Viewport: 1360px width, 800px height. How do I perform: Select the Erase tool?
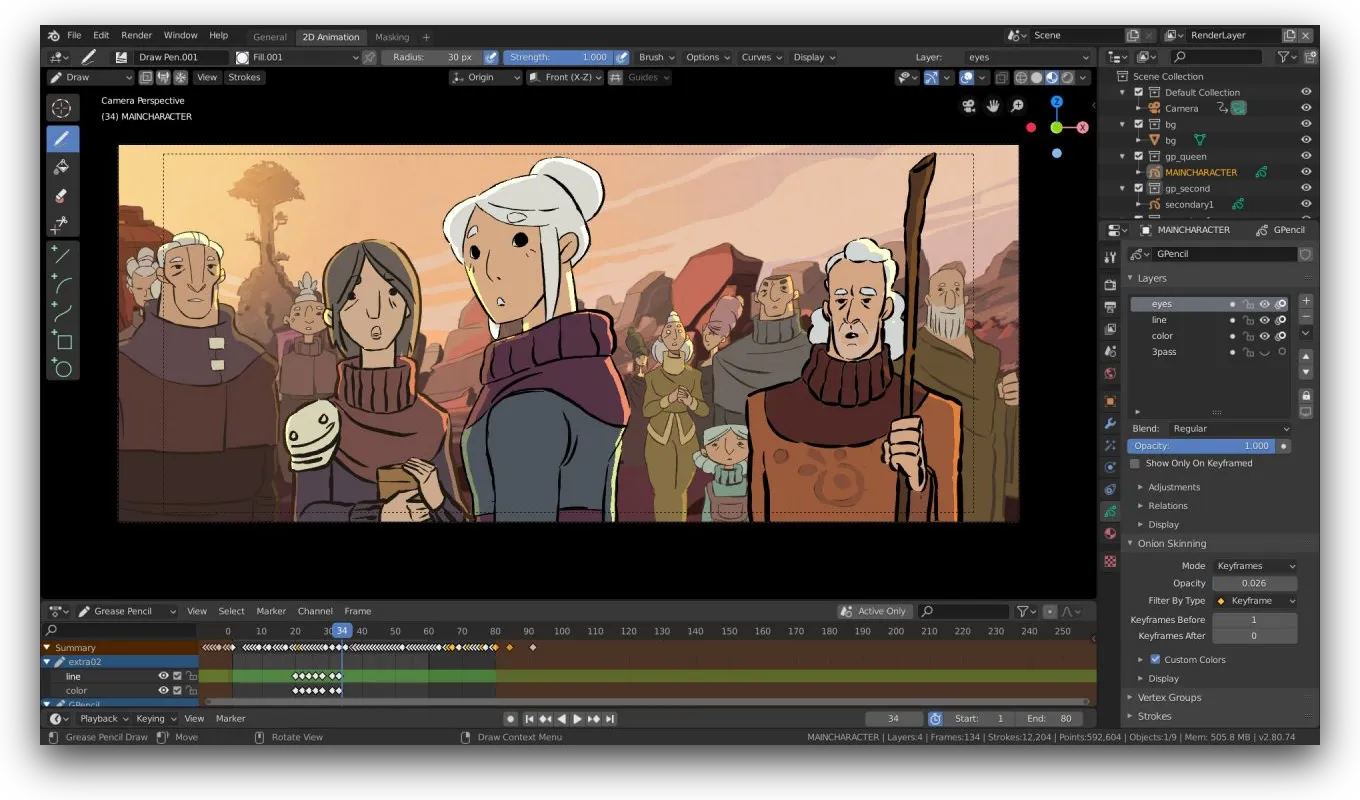(62, 196)
